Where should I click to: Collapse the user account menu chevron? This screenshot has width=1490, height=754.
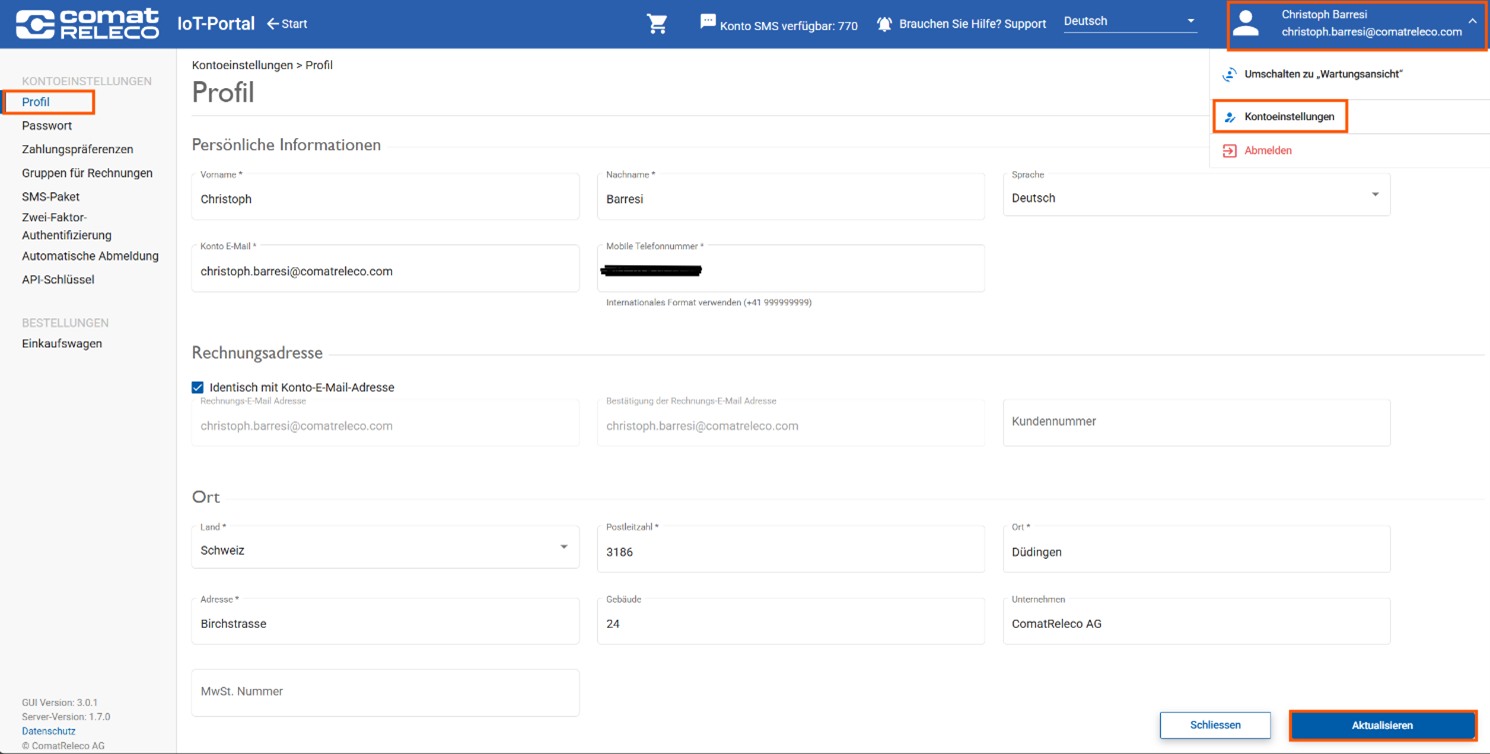(x=1472, y=21)
